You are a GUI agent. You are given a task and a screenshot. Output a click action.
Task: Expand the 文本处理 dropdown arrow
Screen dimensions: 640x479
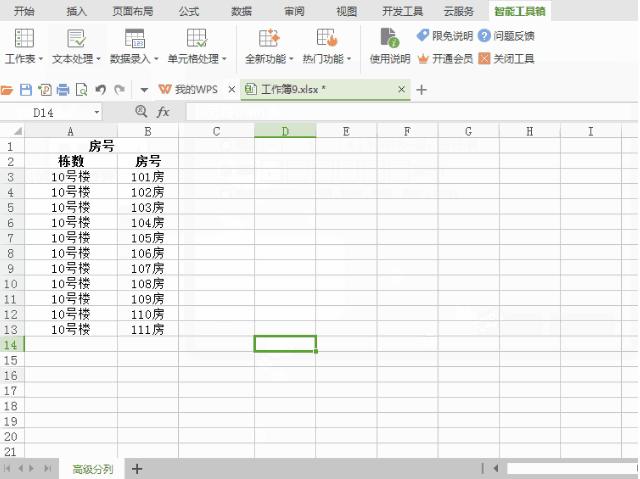point(98,60)
